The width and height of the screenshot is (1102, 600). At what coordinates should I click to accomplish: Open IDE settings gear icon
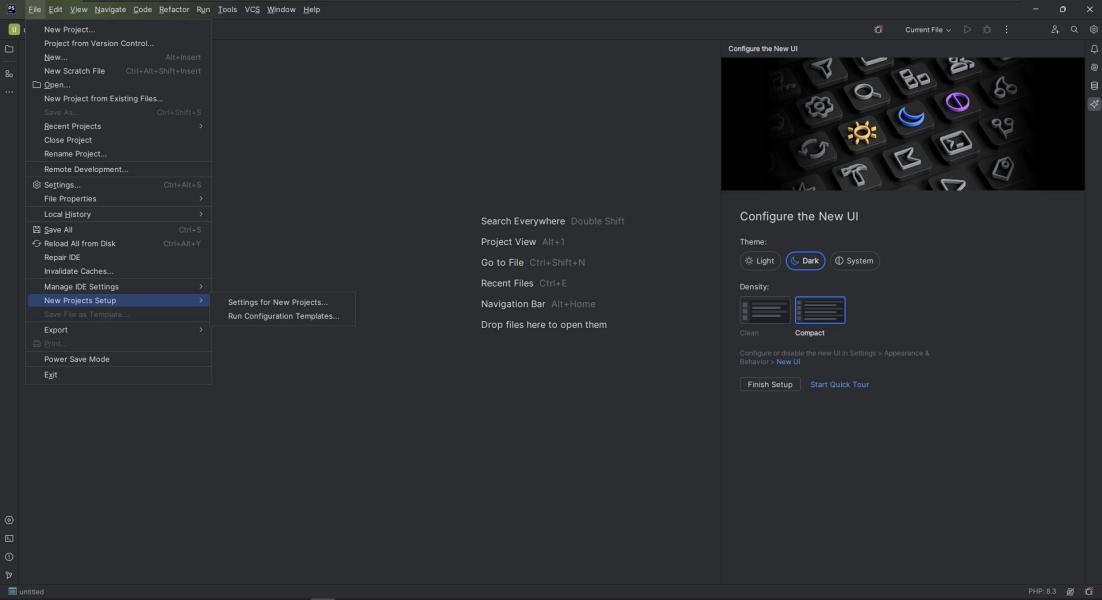pyautogui.click(x=1094, y=30)
